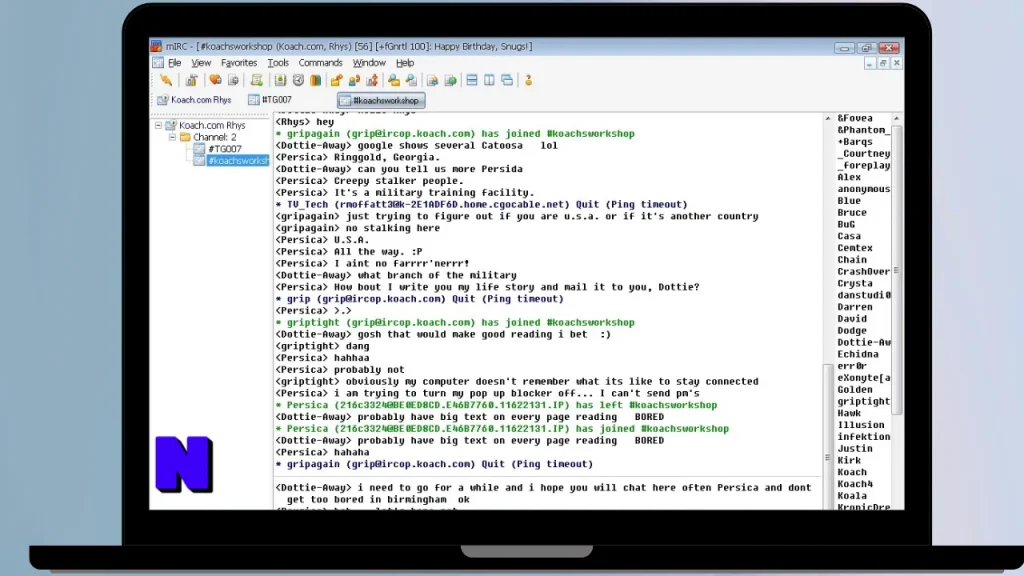Open the Received files toolbar icon
The height and width of the screenshot is (576, 1024).
pos(394,80)
